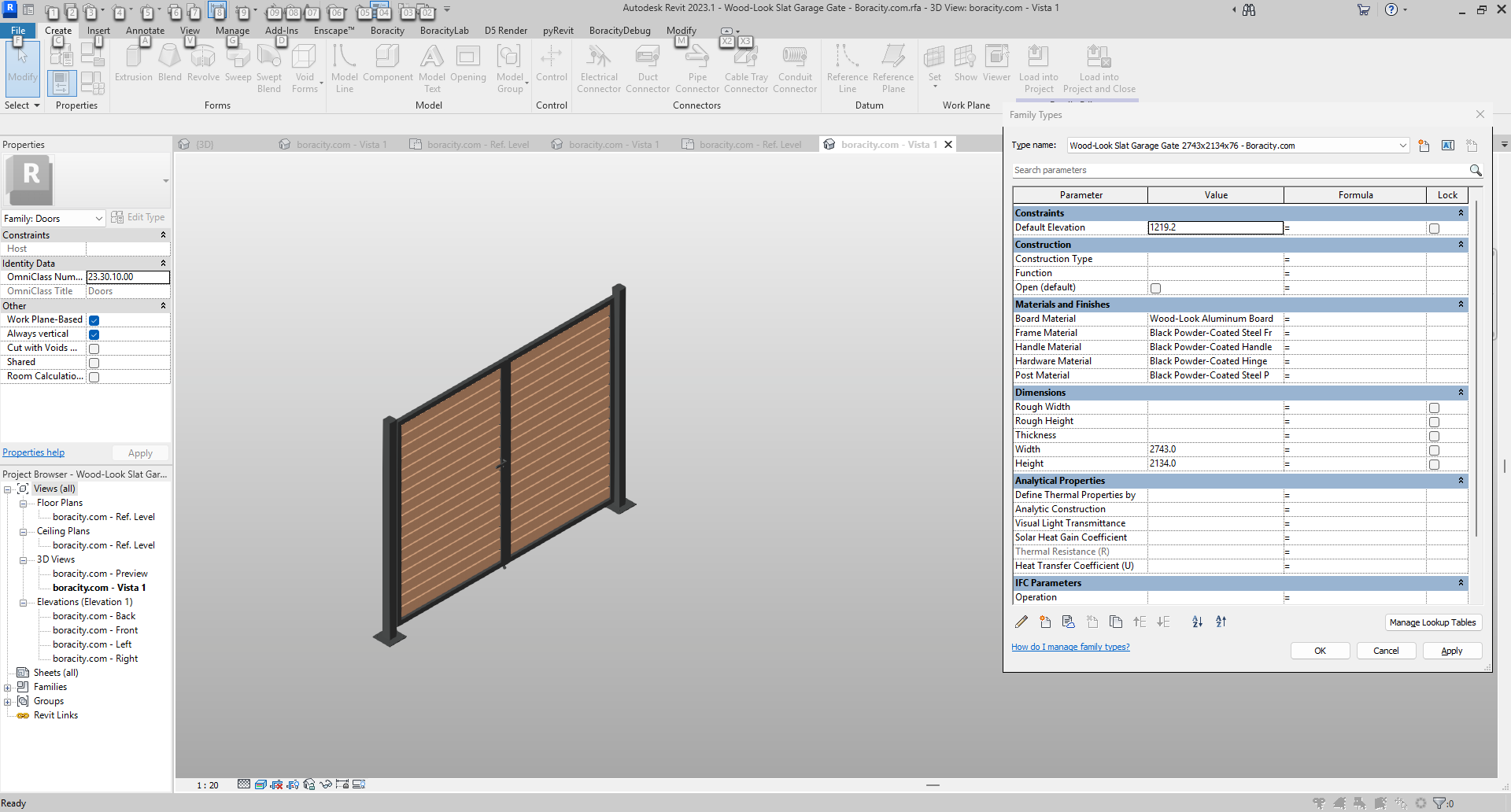Switch to the Manage ribbon tab
Viewport: 1511px width, 812px height.
tap(232, 31)
